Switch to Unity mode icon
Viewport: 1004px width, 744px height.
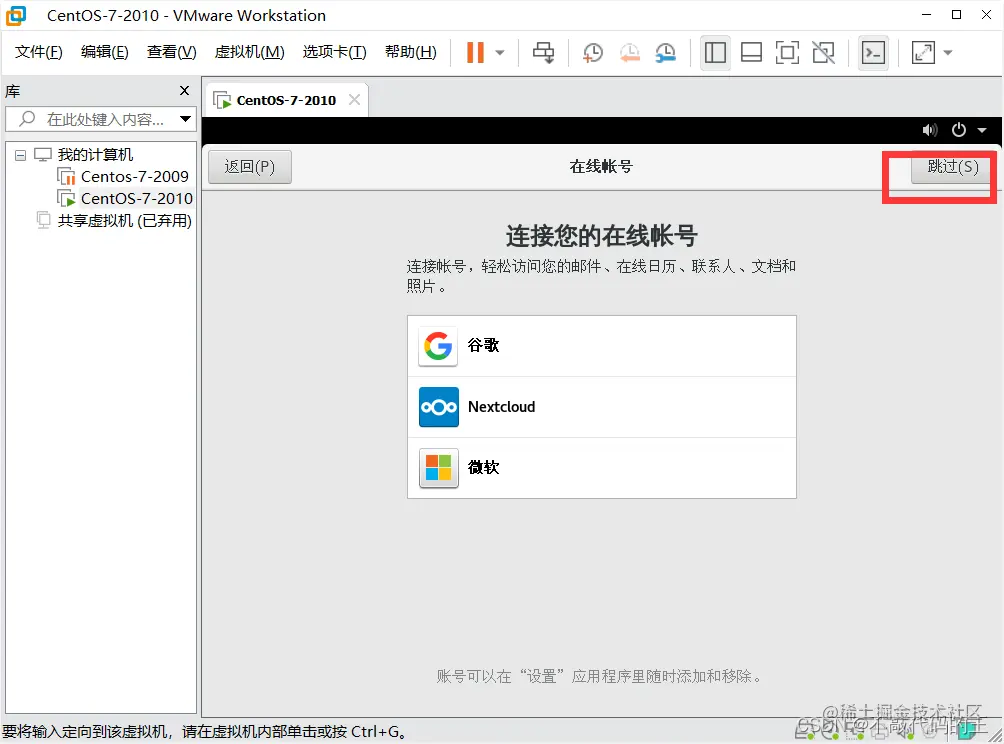click(x=823, y=53)
